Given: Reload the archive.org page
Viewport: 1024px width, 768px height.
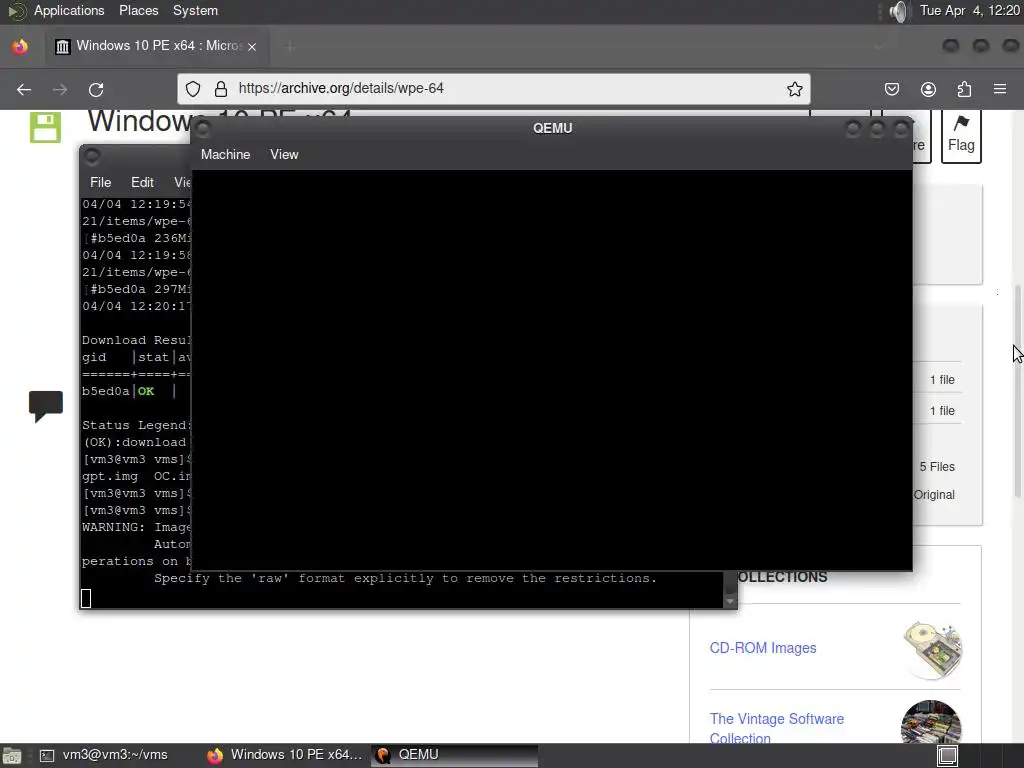Looking at the screenshot, I should click(x=96, y=89).
